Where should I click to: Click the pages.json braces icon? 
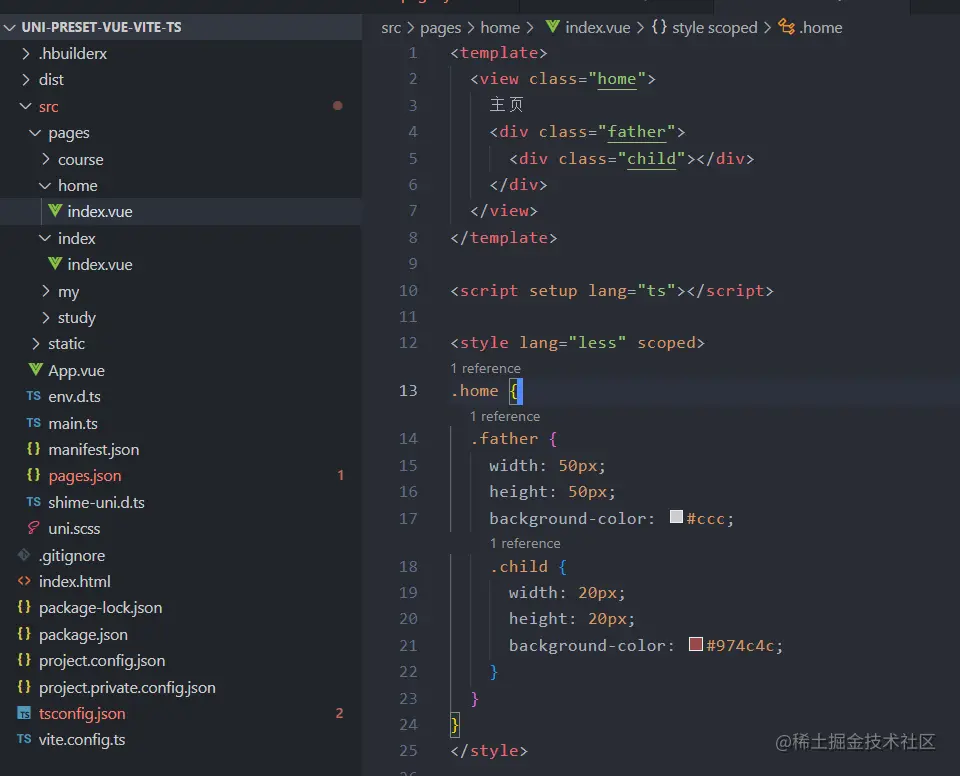coord(34,475)
